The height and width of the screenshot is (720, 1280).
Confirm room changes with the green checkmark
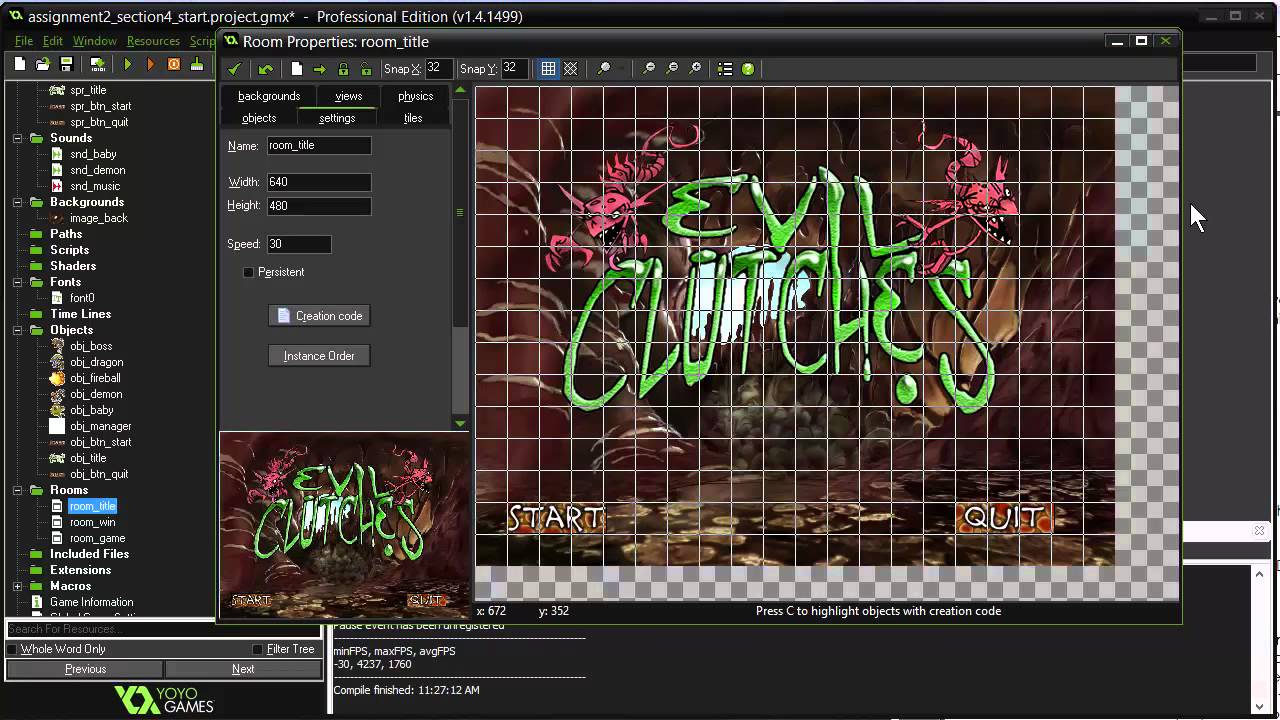(x=234, y=69)
